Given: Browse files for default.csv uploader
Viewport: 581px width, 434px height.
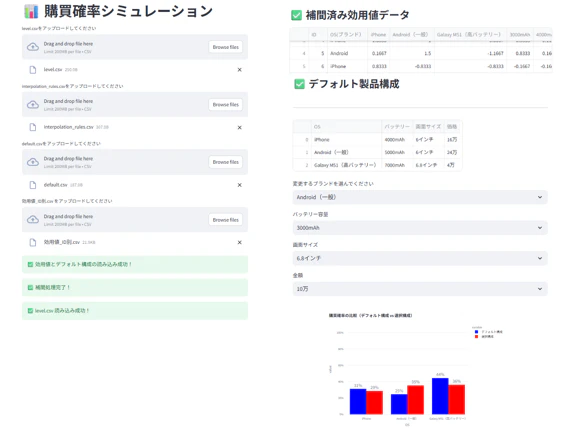Looking at the screenshot, I should click(226, 162).
